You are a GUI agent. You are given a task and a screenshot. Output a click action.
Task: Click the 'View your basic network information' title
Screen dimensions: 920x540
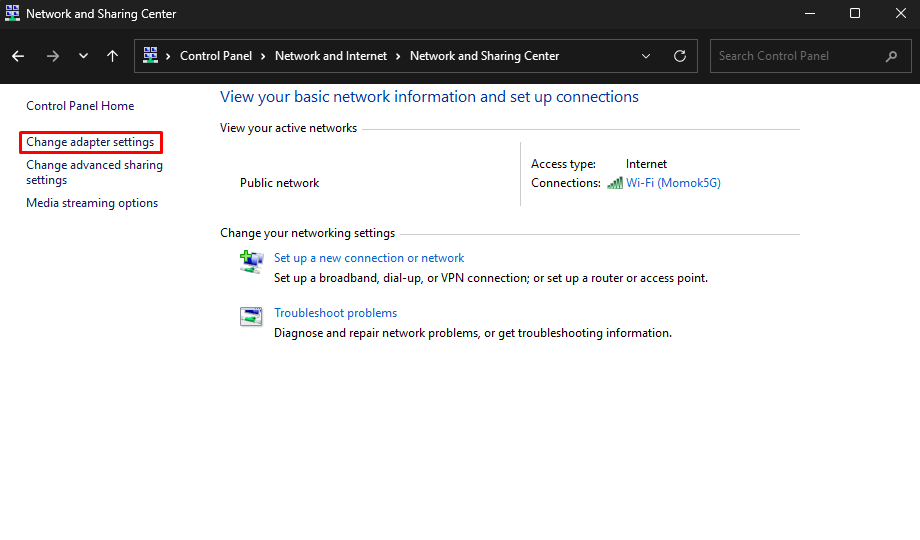point(429,97)
